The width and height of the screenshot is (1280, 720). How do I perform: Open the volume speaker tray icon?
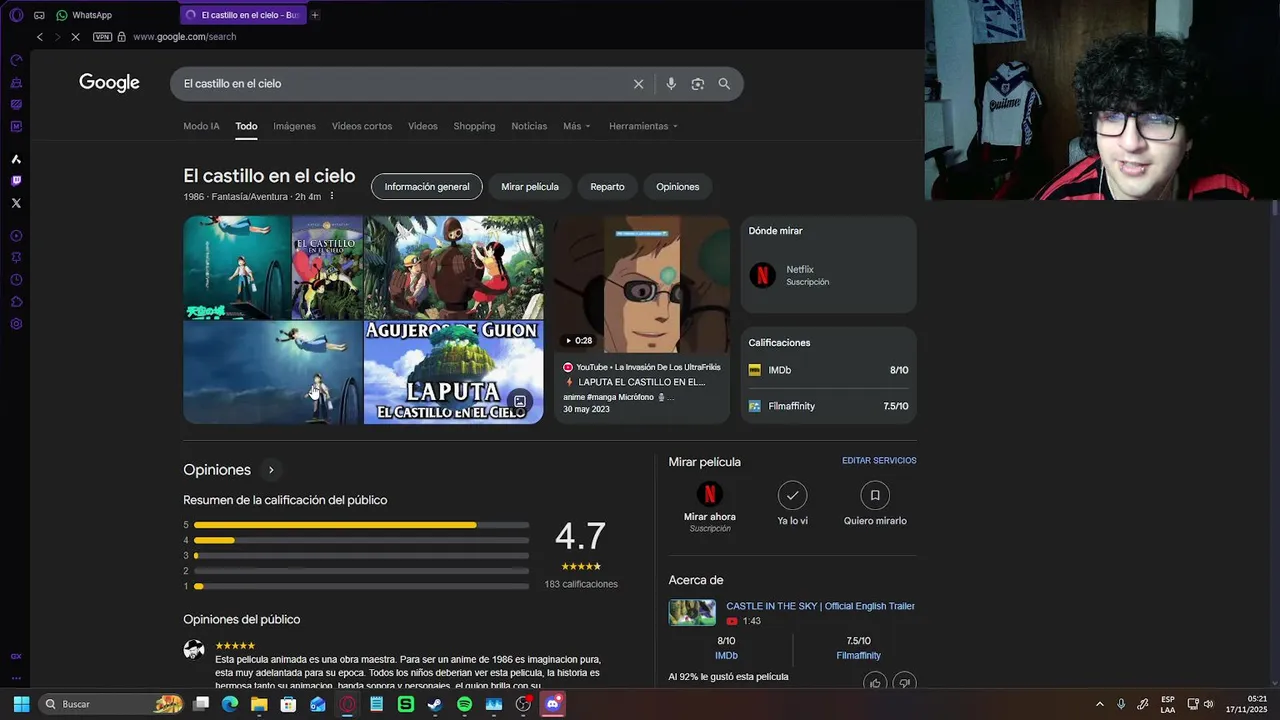pyautogui.click(x=1208, y=704)
